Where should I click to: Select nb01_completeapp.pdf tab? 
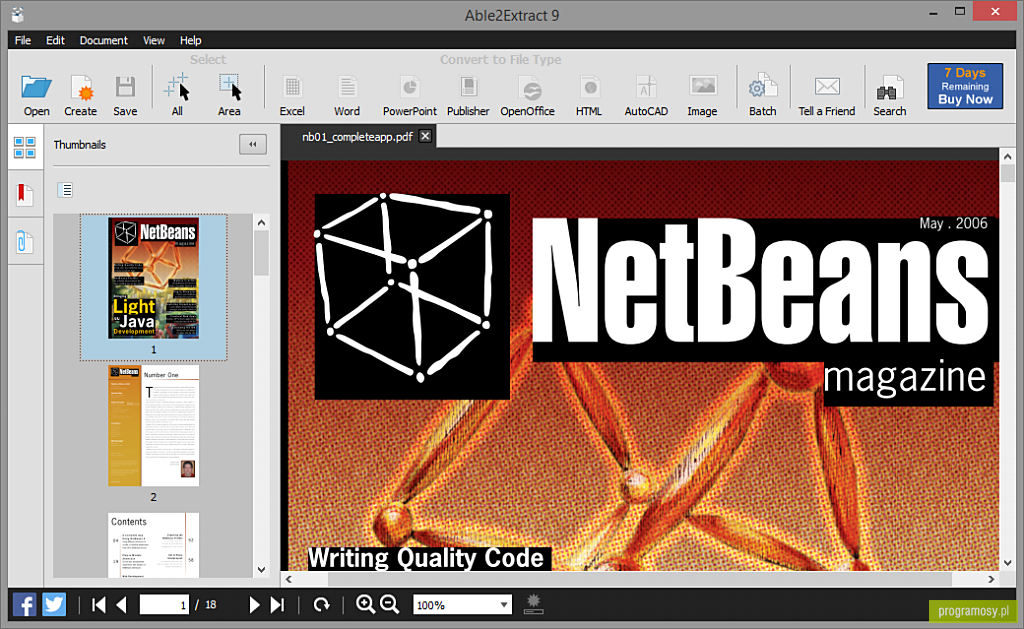(357, 137)
